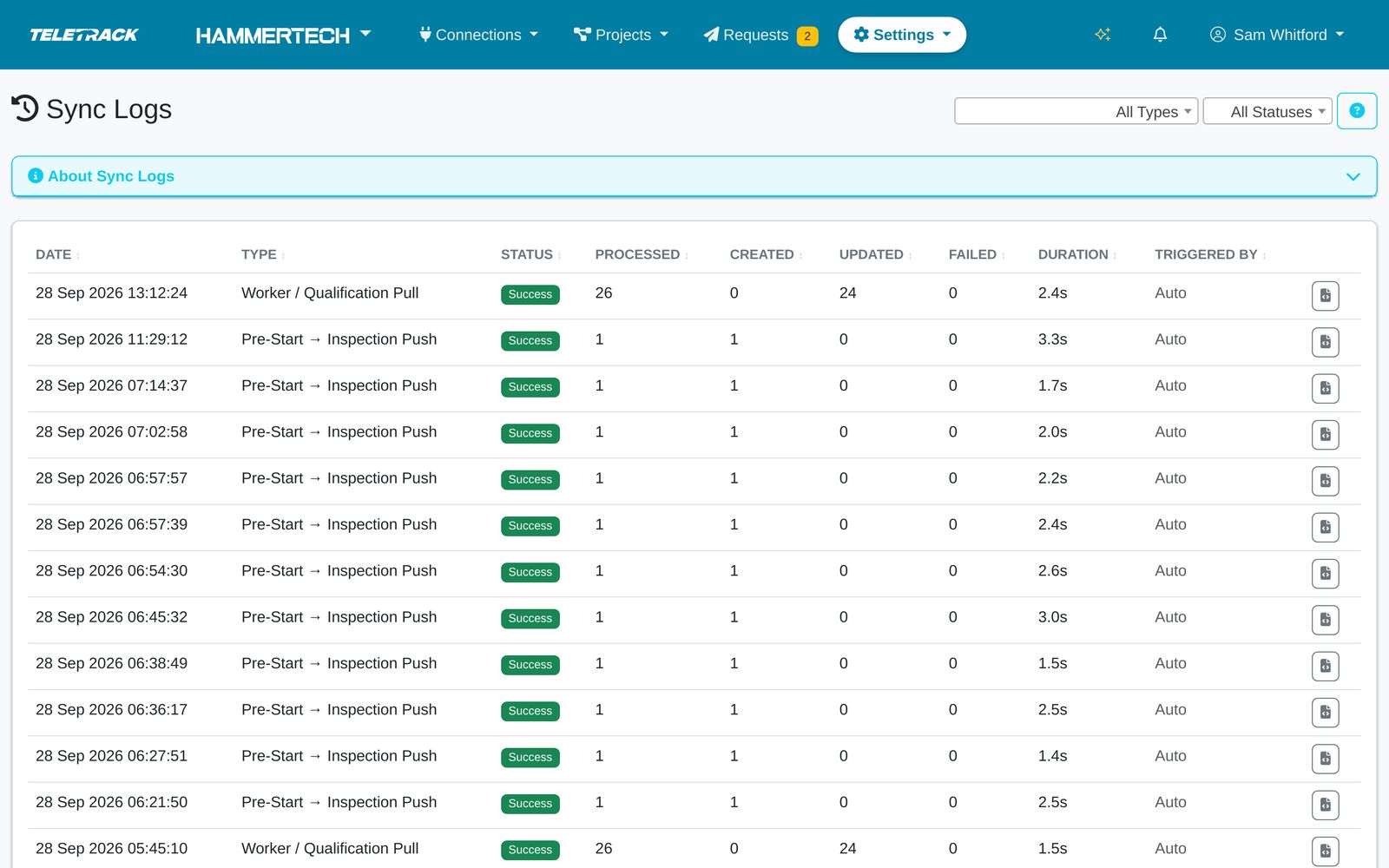View log details for the 07:14:37 entry

click(1325, 388)
